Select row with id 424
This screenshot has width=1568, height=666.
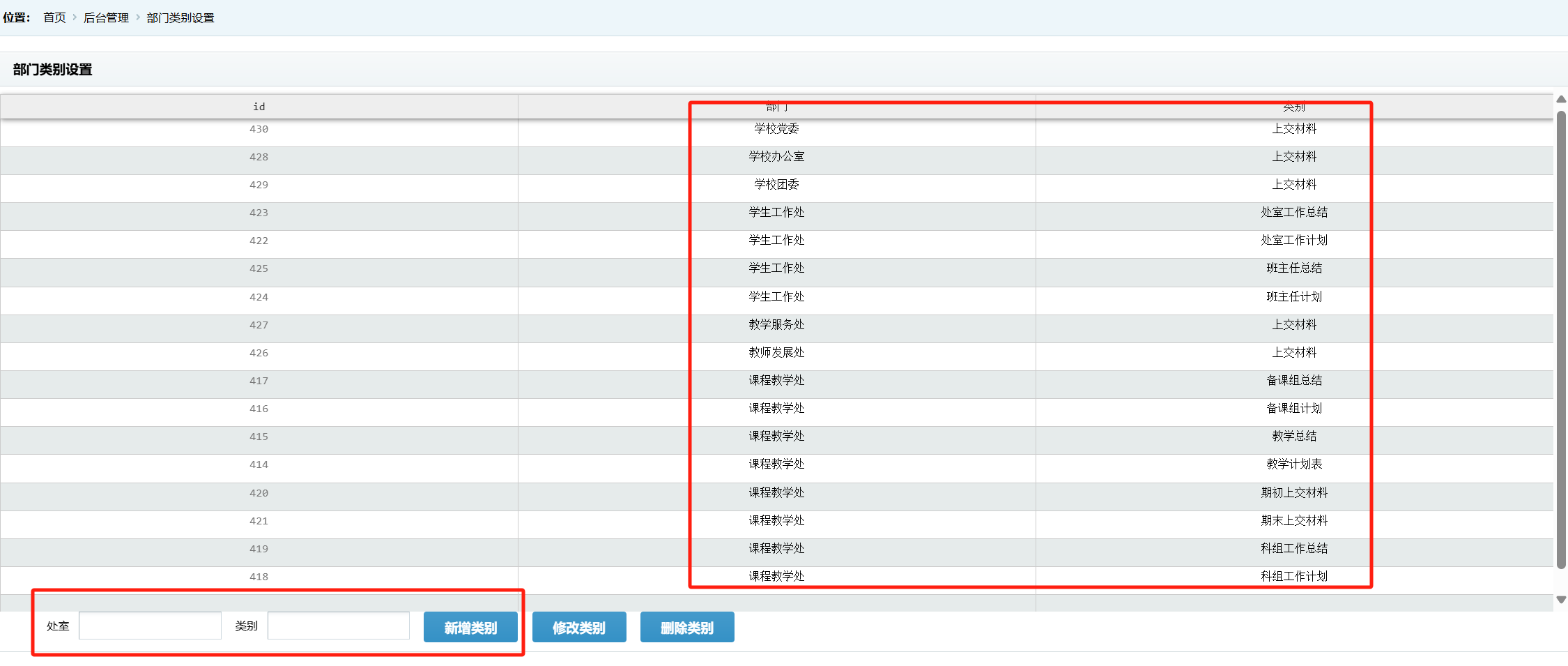click(776, 301)
